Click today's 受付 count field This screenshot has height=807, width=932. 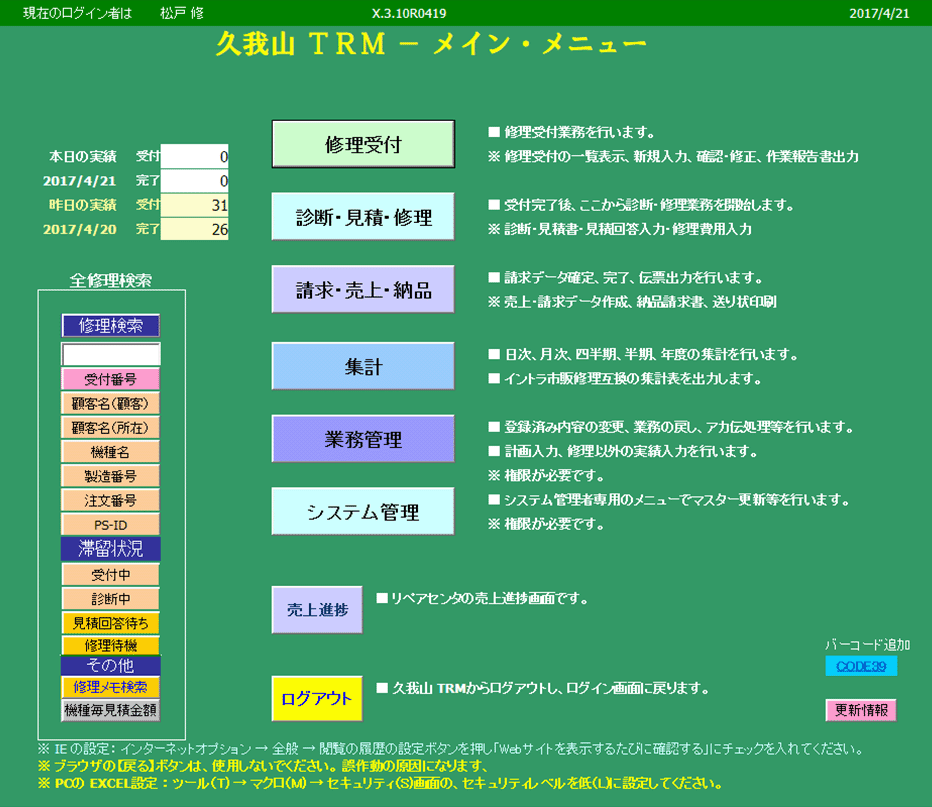(194, 156)
